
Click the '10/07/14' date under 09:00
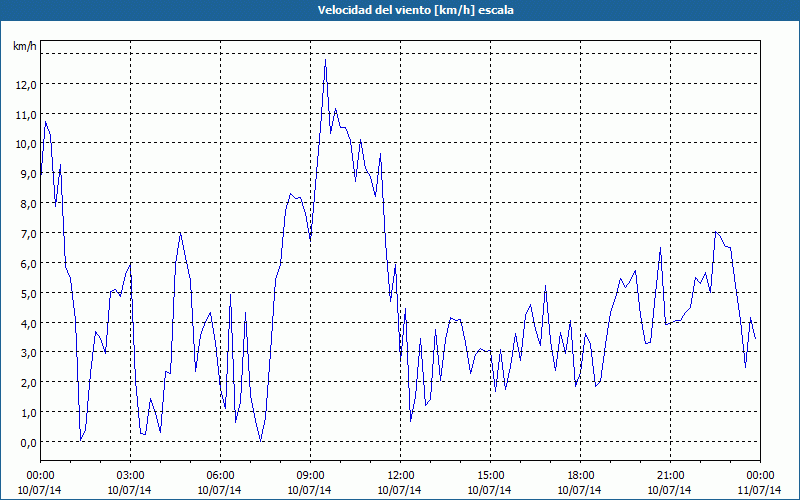(x=310, y=490)
